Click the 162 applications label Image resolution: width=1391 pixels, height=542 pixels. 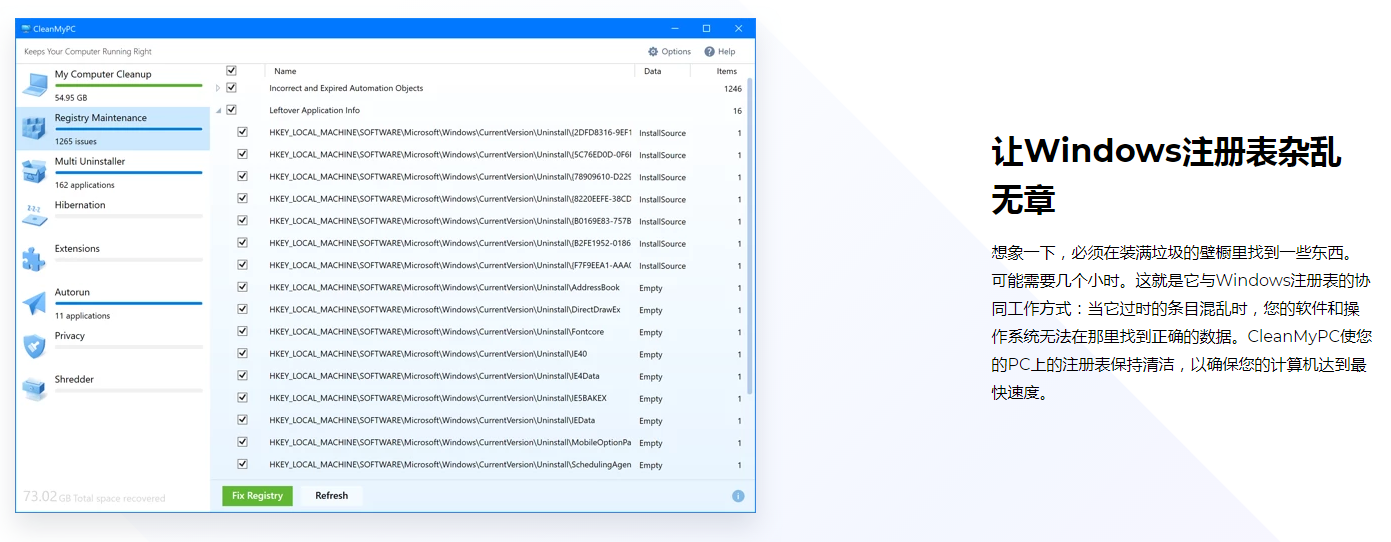coord(85,185)
